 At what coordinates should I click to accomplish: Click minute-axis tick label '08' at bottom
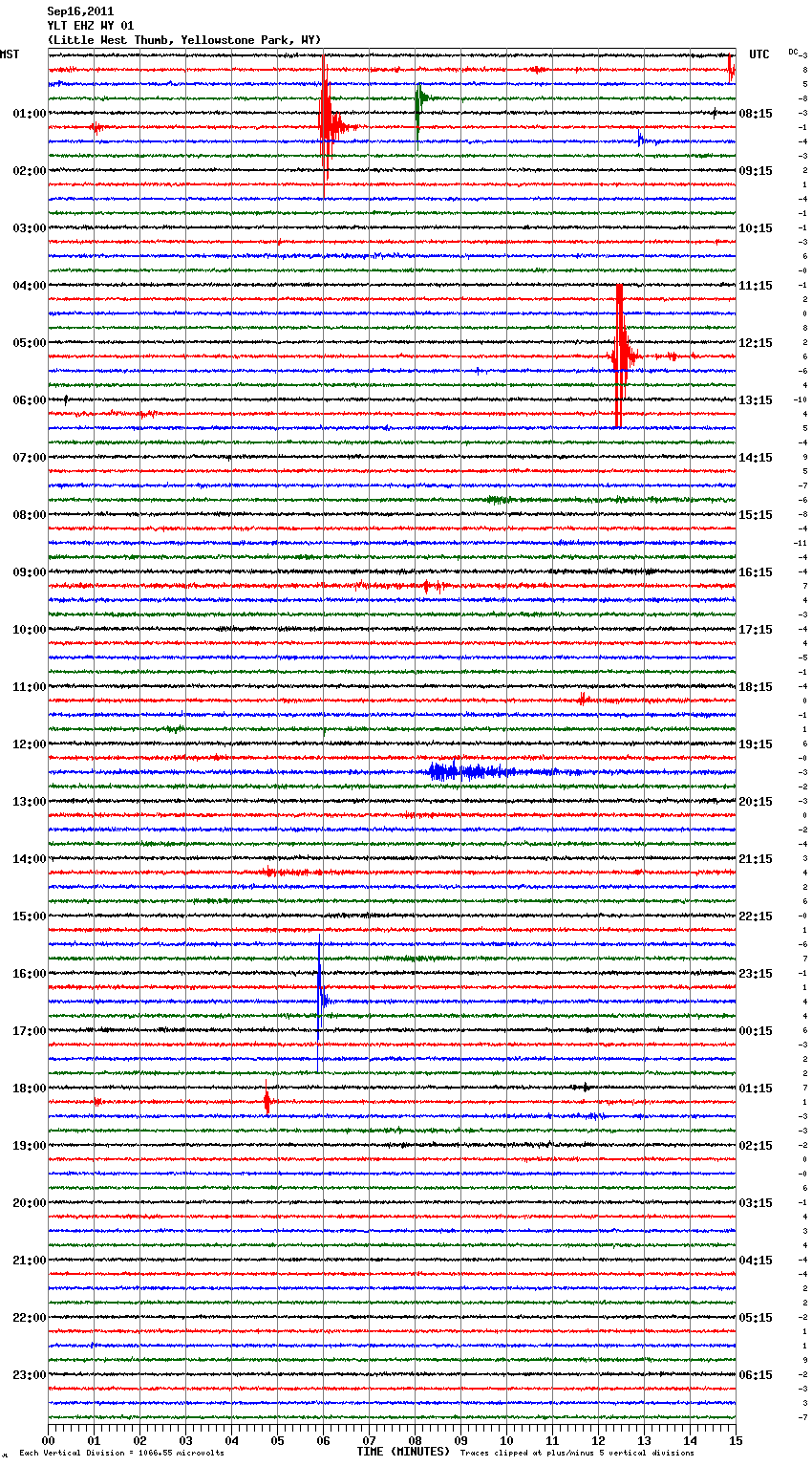(415, 1440)
